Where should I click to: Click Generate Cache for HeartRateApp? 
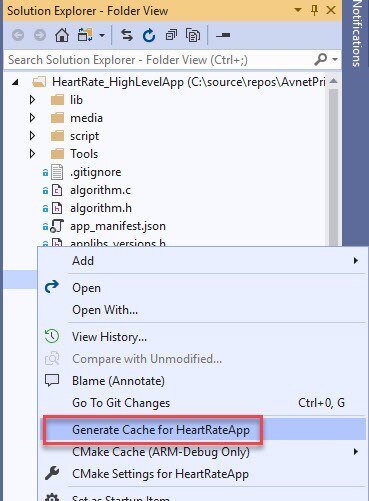click(203, 429)
